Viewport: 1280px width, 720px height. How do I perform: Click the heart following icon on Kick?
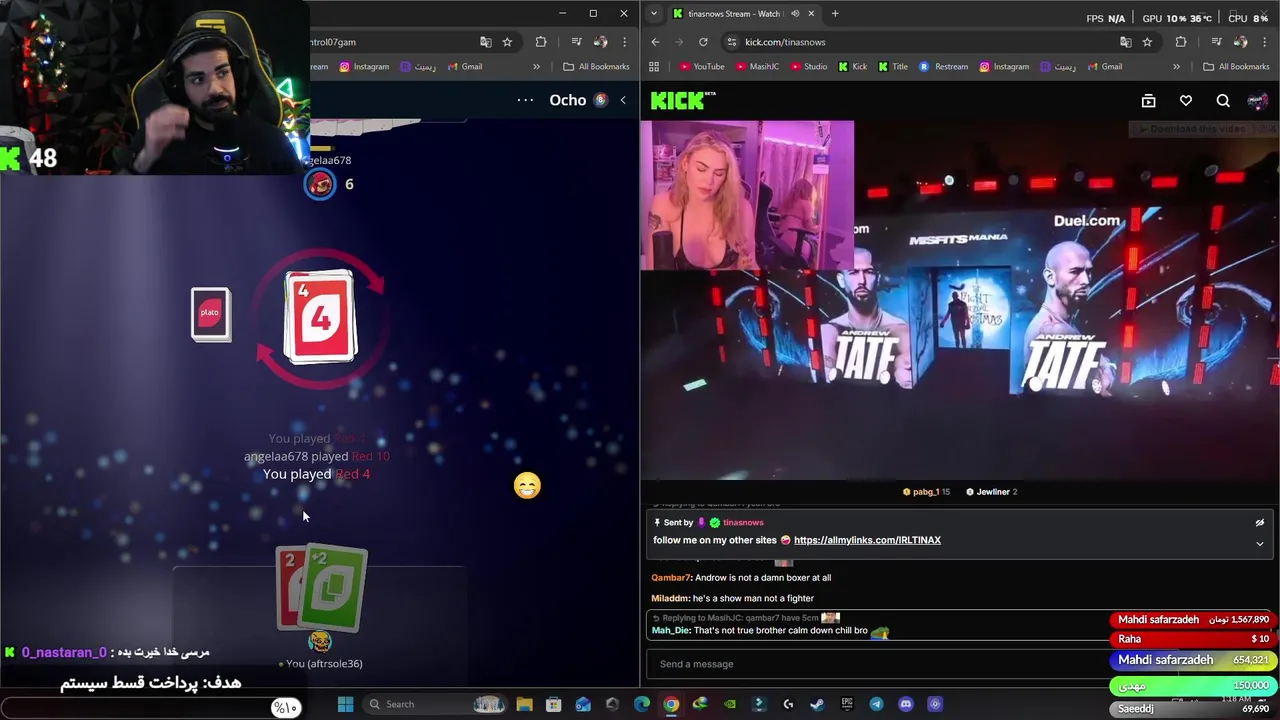coord(1186,101)
